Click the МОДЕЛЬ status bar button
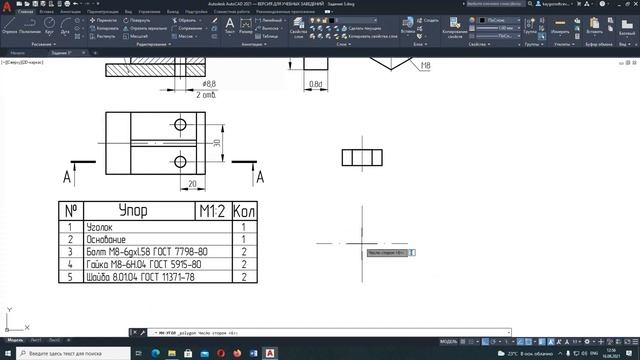 click(448, 342)
